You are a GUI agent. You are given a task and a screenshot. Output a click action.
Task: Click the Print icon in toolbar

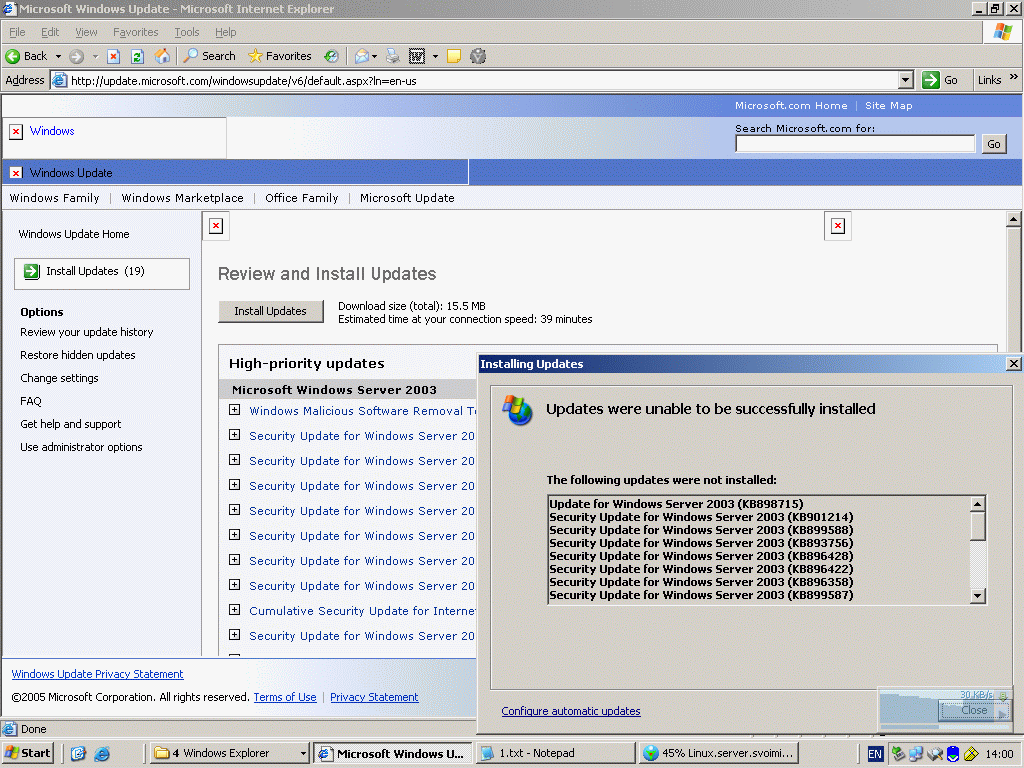click(x=393, y=56)
